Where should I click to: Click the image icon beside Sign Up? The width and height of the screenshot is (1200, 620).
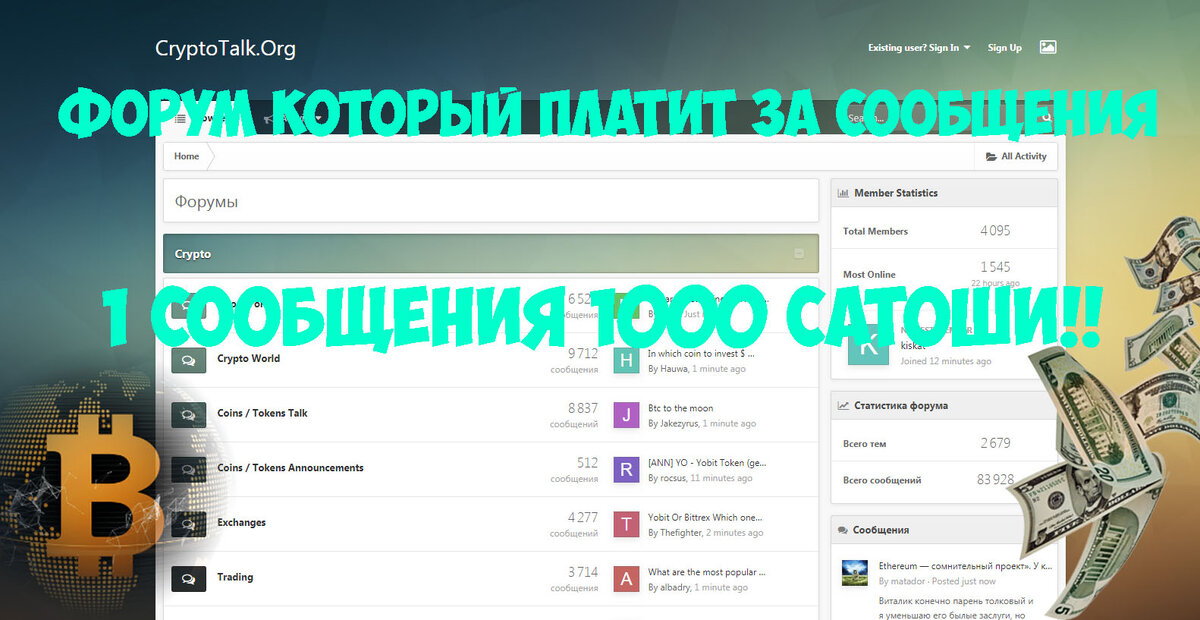(1048, 46)
